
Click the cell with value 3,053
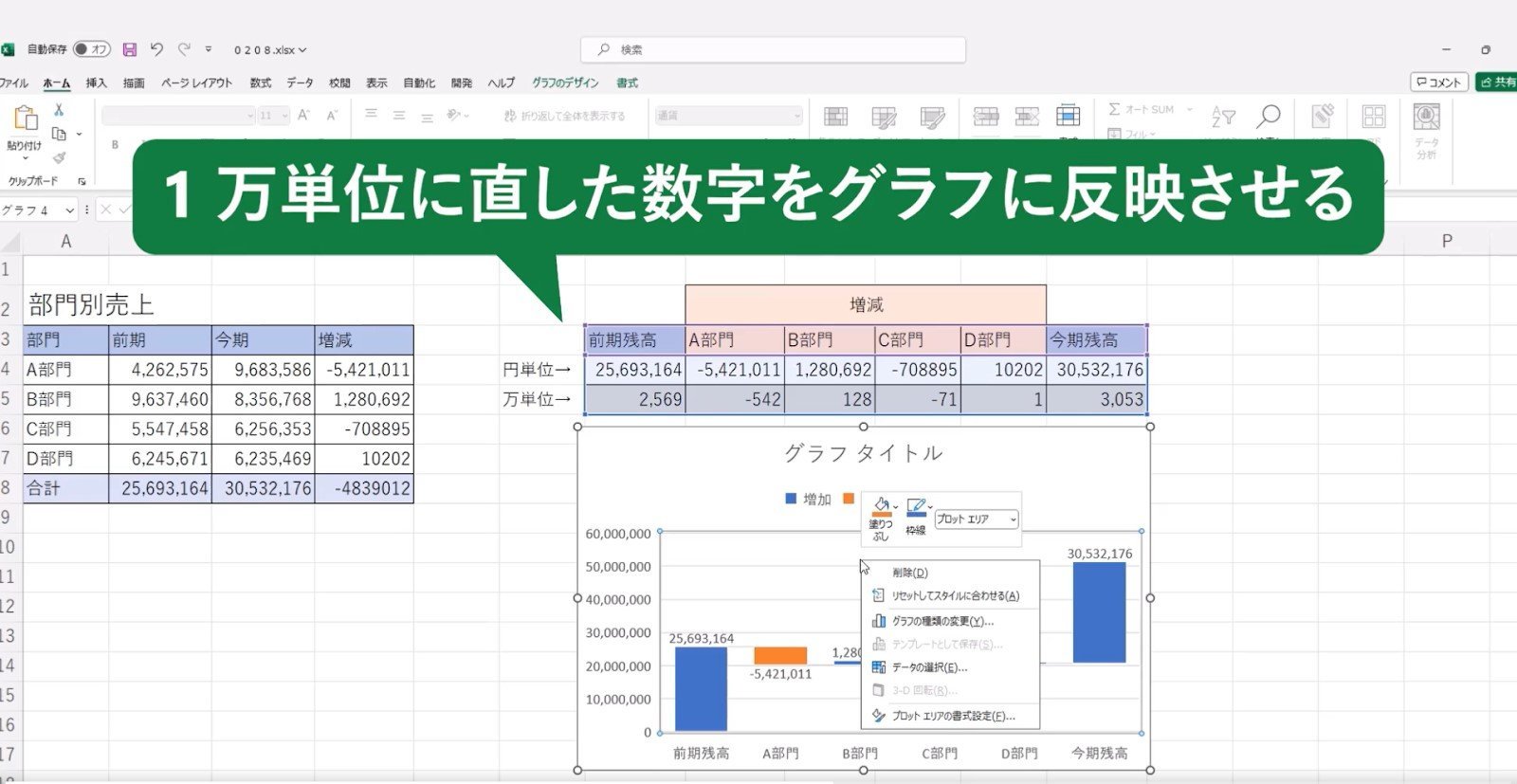pos(1097,399)
